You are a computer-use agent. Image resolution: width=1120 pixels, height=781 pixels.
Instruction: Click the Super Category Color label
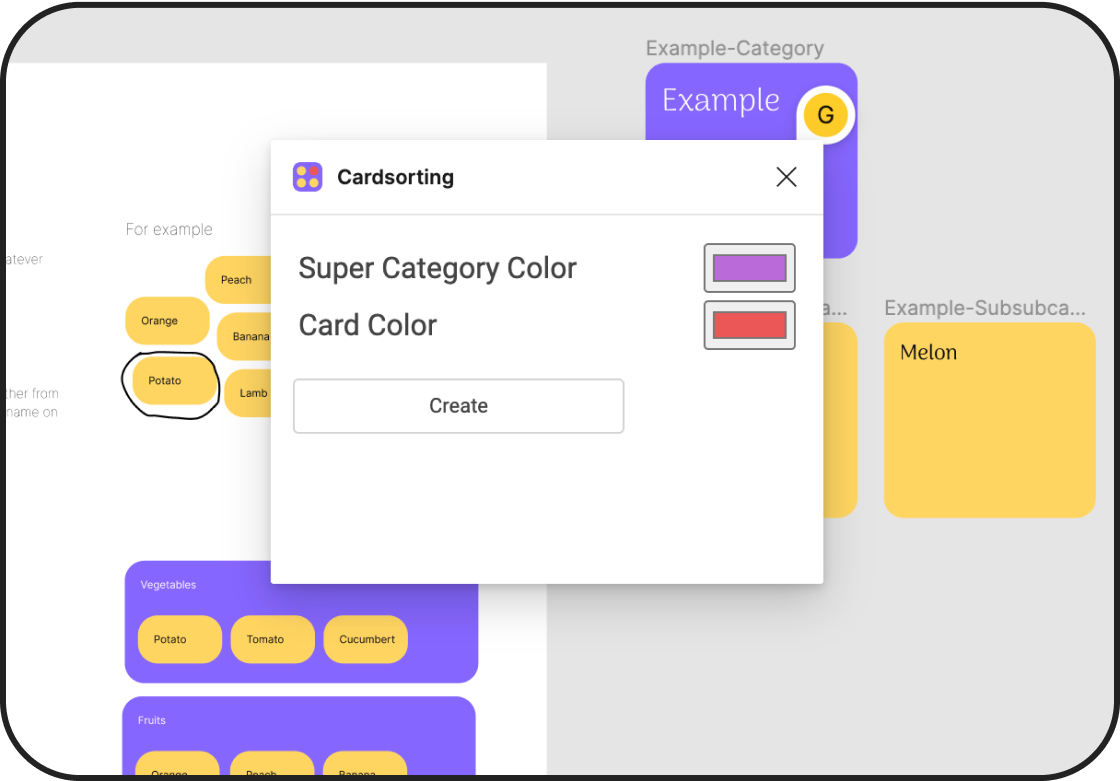pos(437,269)
